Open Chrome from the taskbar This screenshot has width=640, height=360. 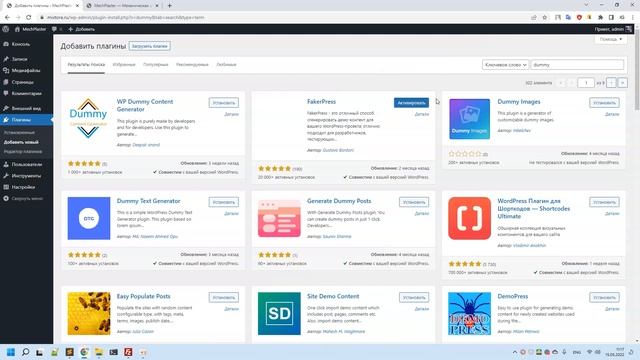tap(84, 352)
